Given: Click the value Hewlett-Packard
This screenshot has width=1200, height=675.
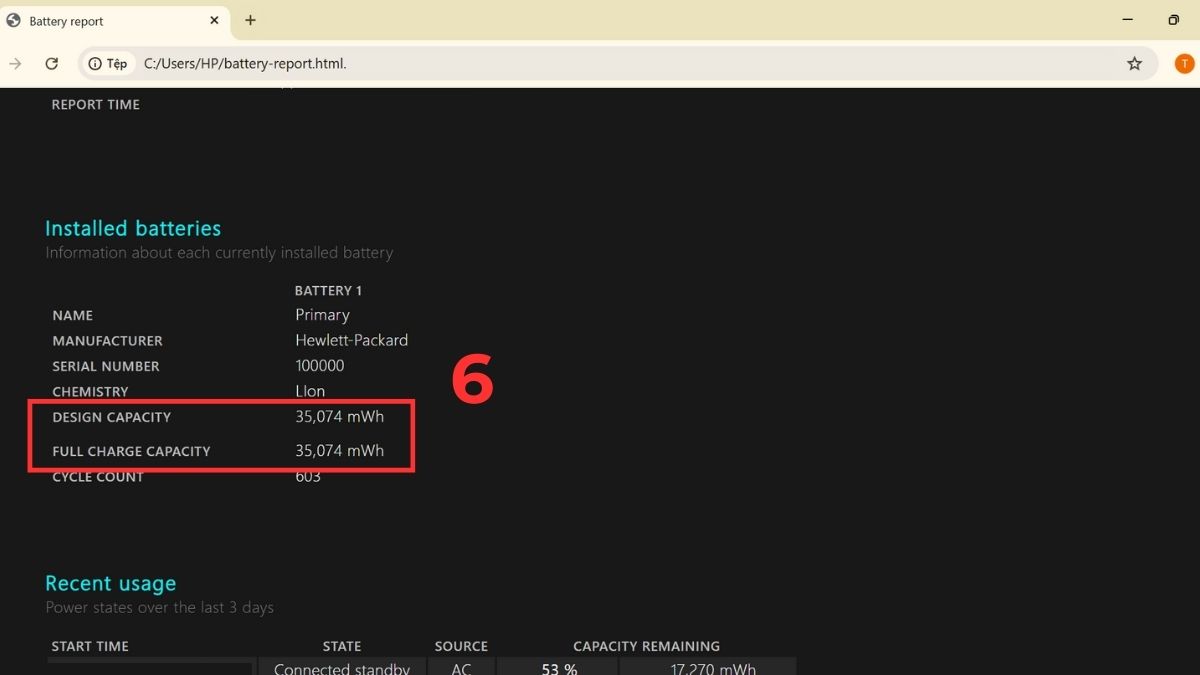Looking at the screenshot, I should click(351, 340).
